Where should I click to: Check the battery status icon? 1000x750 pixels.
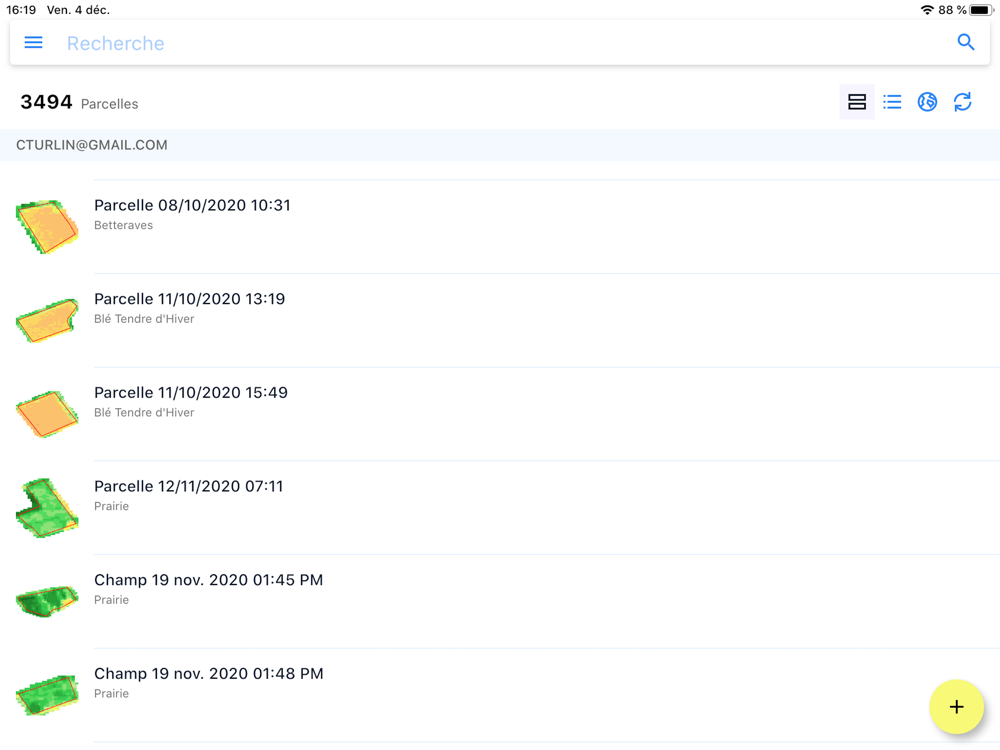coord(982,10)
